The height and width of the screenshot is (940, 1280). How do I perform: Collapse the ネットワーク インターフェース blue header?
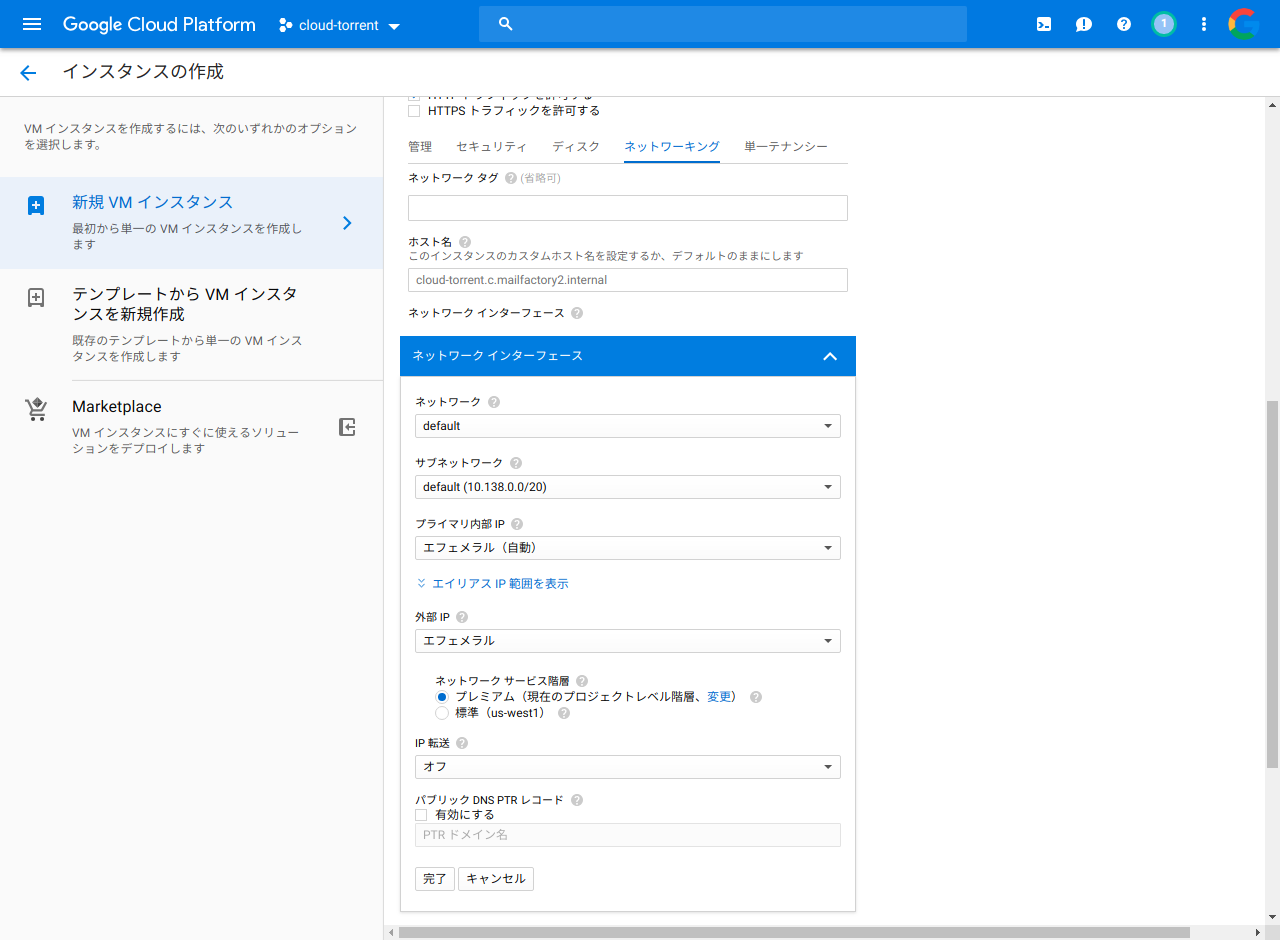tap(628, 356)
